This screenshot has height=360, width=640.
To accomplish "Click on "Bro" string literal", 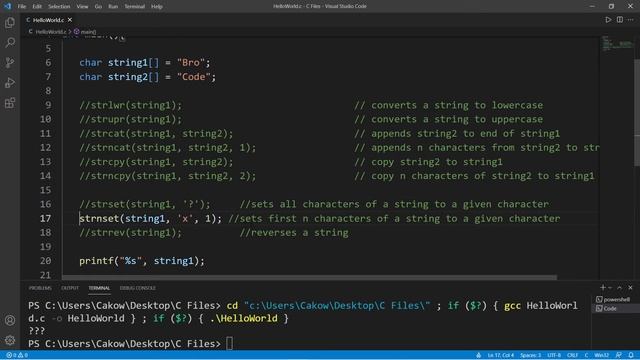I will (191, 62).
